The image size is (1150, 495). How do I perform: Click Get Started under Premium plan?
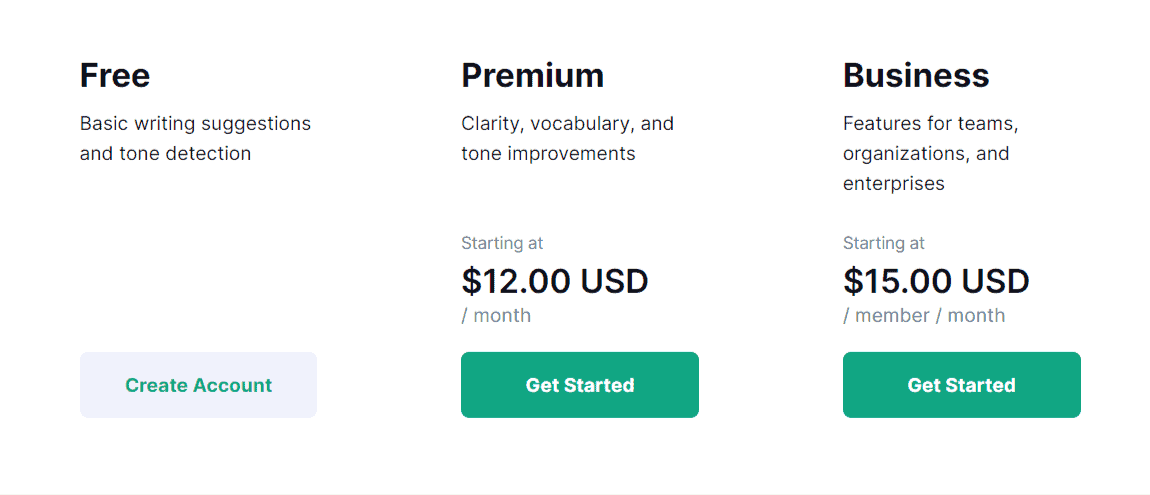[x=579, y=385]
